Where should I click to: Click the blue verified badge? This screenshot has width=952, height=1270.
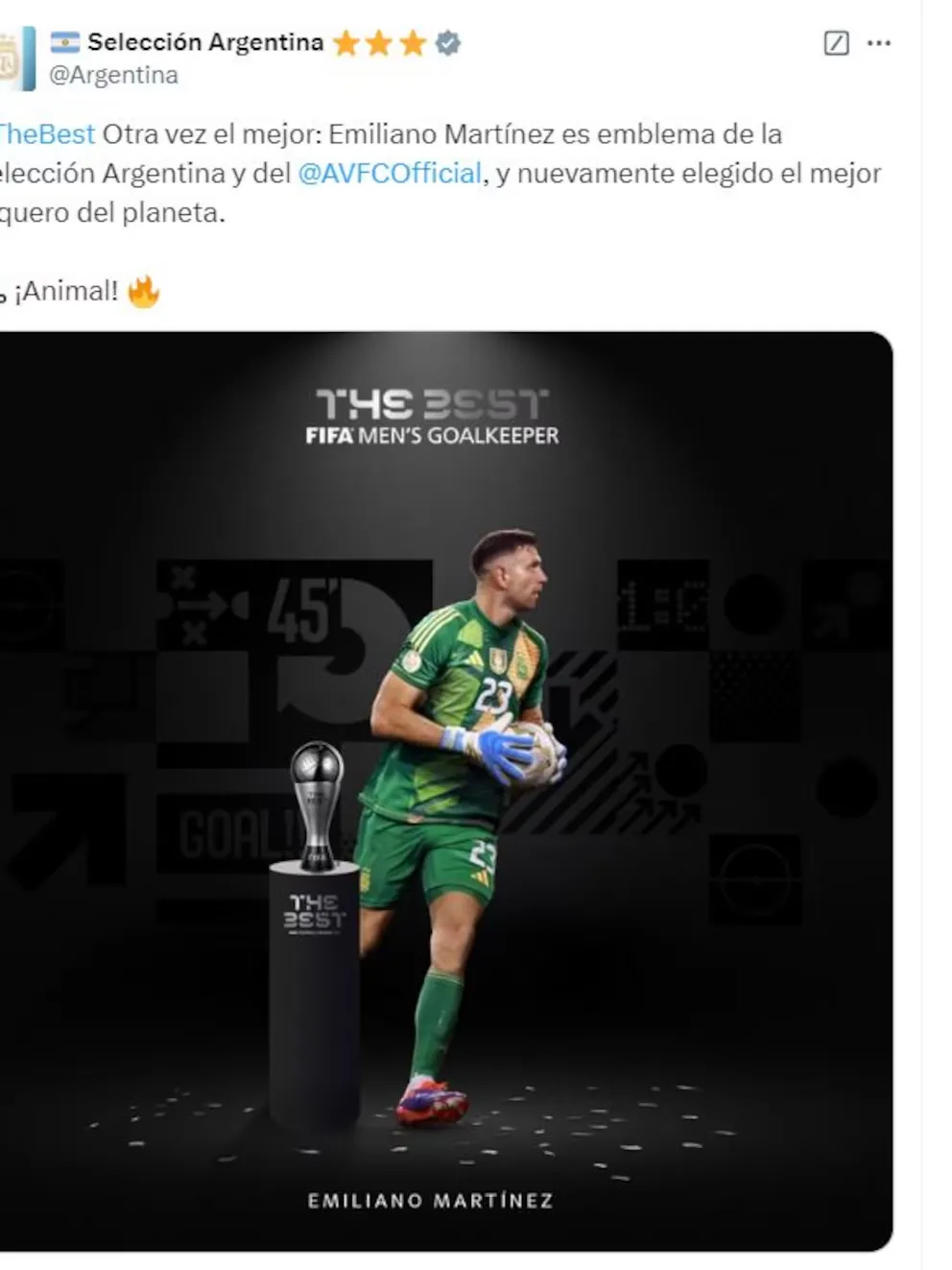pyautogui.click(x=448, y=42)
